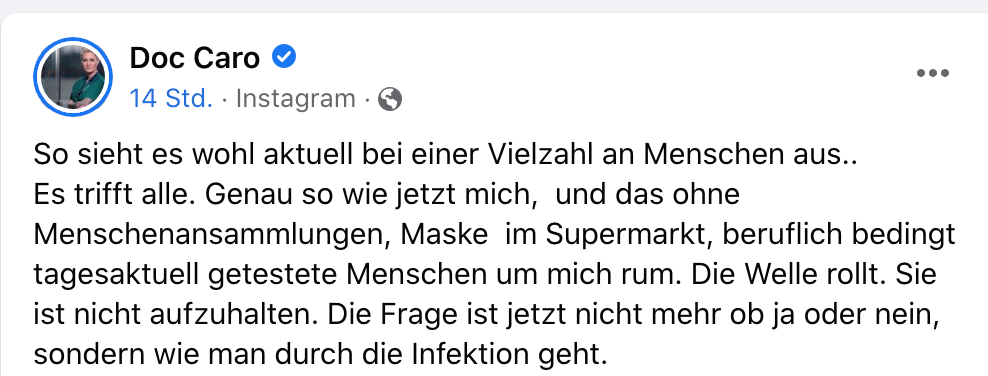Click the sentence 'Es trifft alle.'
Screen dimensions: 988x376
115,195
